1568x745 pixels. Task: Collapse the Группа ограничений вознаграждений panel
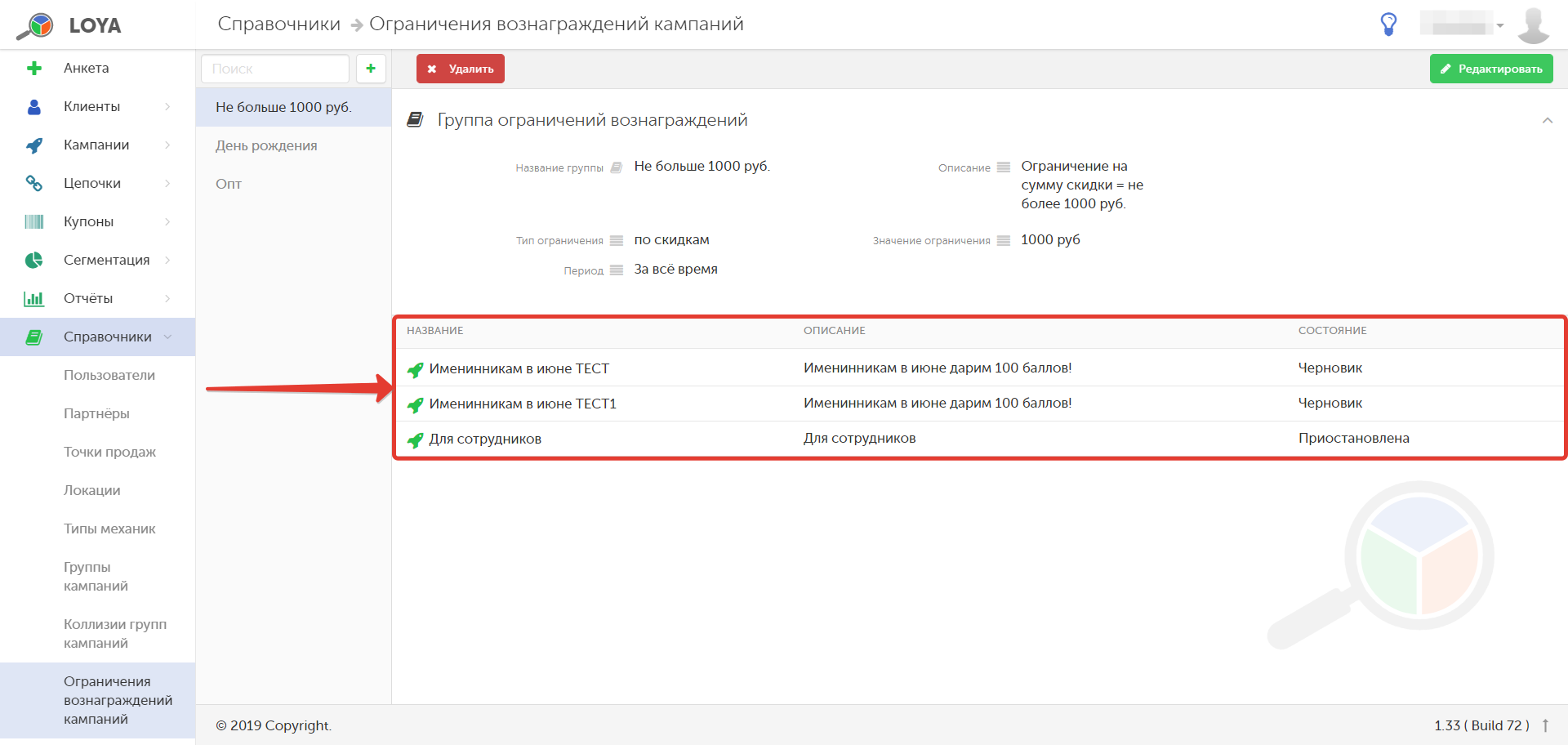point(1547,120)
